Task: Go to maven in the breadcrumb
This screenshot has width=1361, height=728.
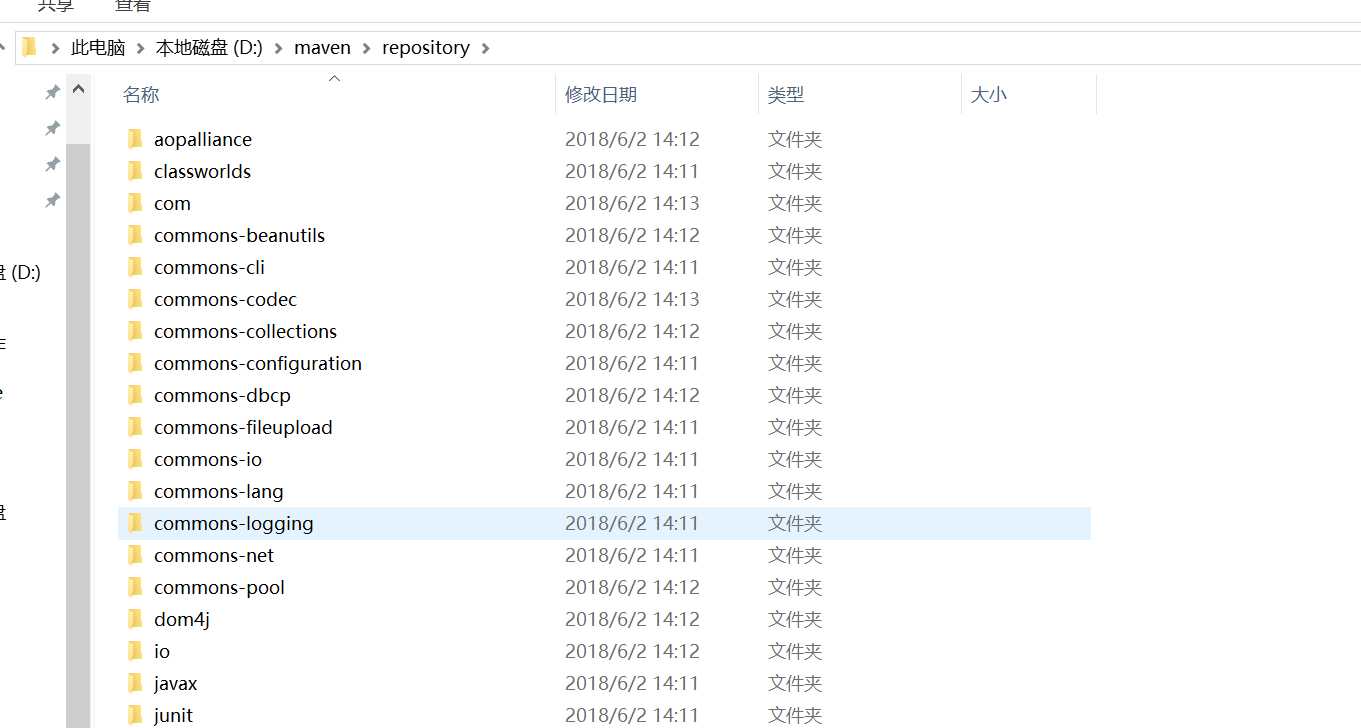Action: point(322,48)
